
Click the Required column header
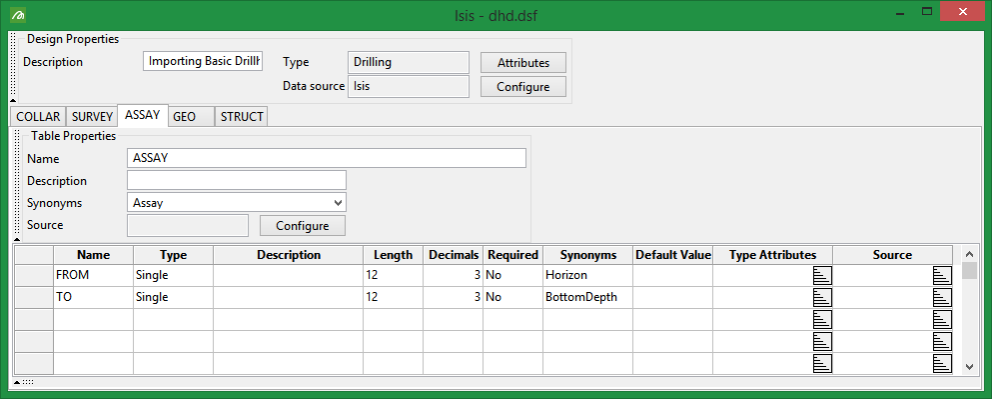pos(513,255)
